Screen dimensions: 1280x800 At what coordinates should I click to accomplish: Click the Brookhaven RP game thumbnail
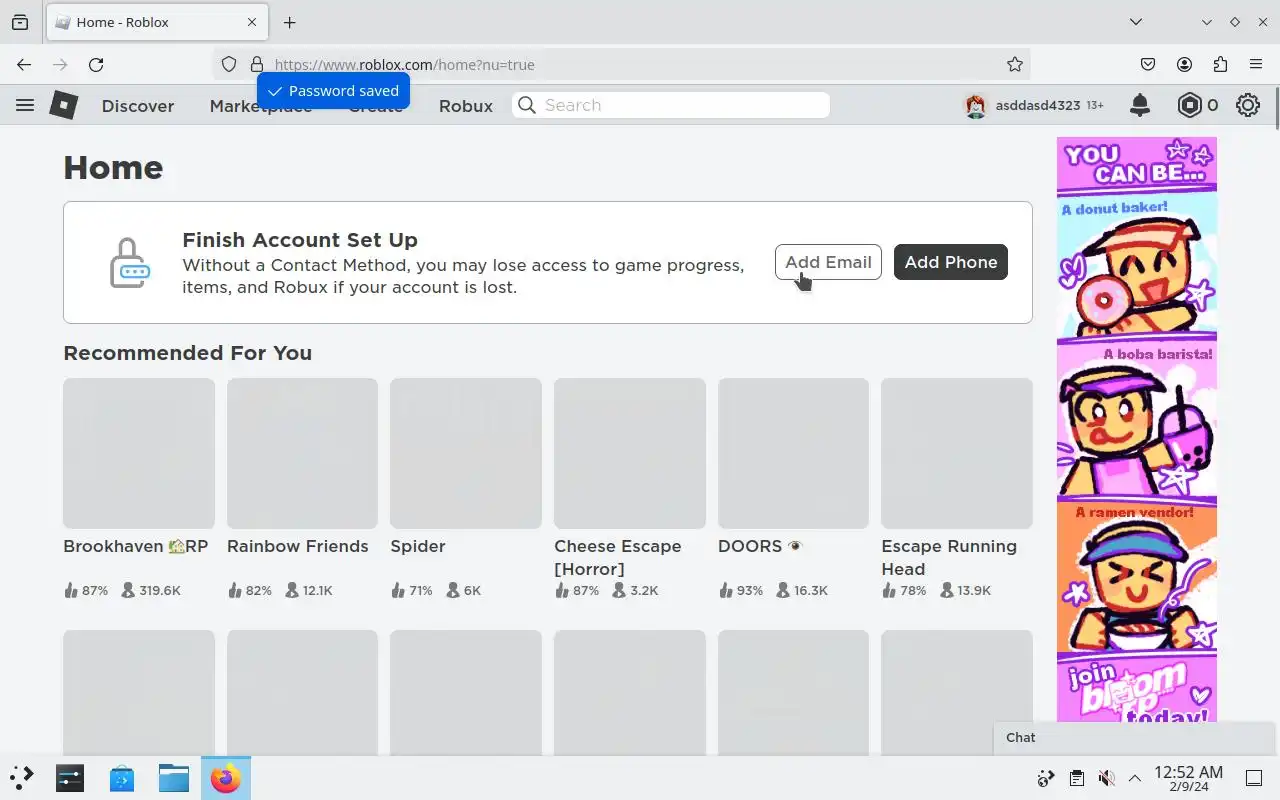pos(139,453)
